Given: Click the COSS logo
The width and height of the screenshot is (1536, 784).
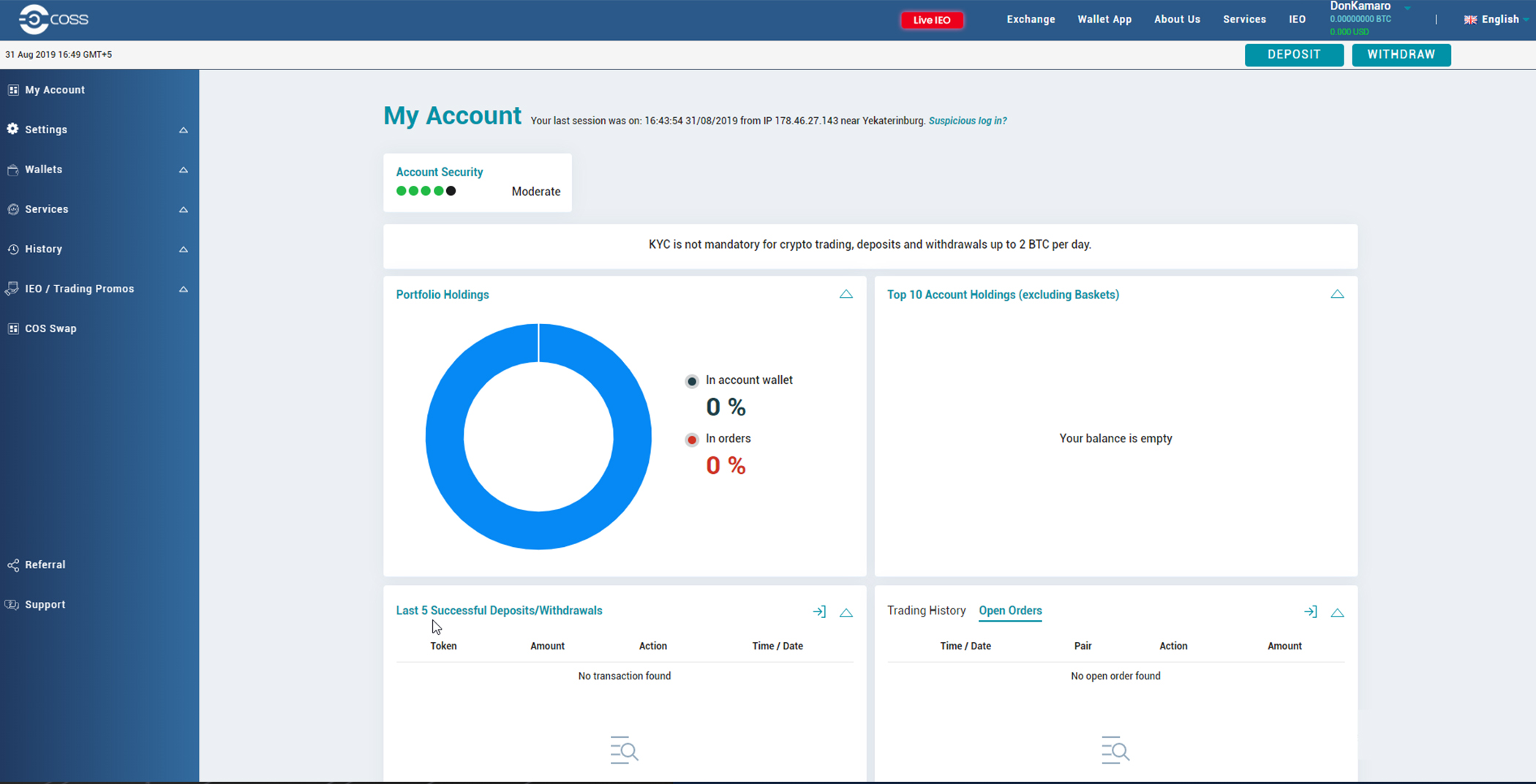Looking at the screenshot, I should click(53, 20).
